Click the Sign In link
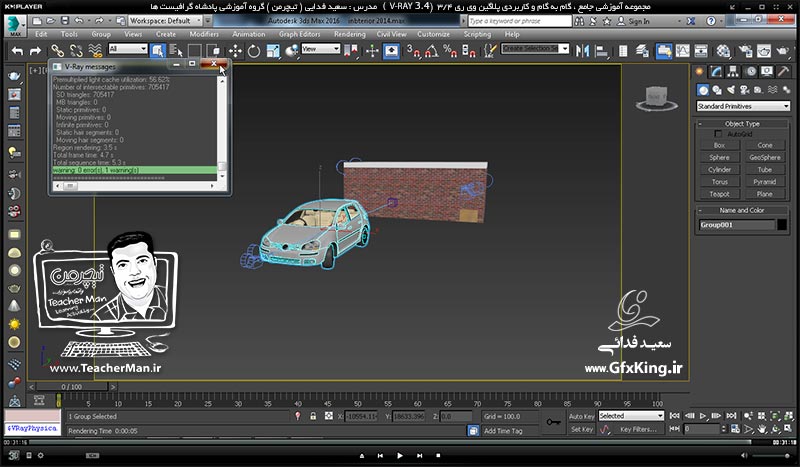The image size is (800, 467). pyautogui.click(x=639, y=21)
